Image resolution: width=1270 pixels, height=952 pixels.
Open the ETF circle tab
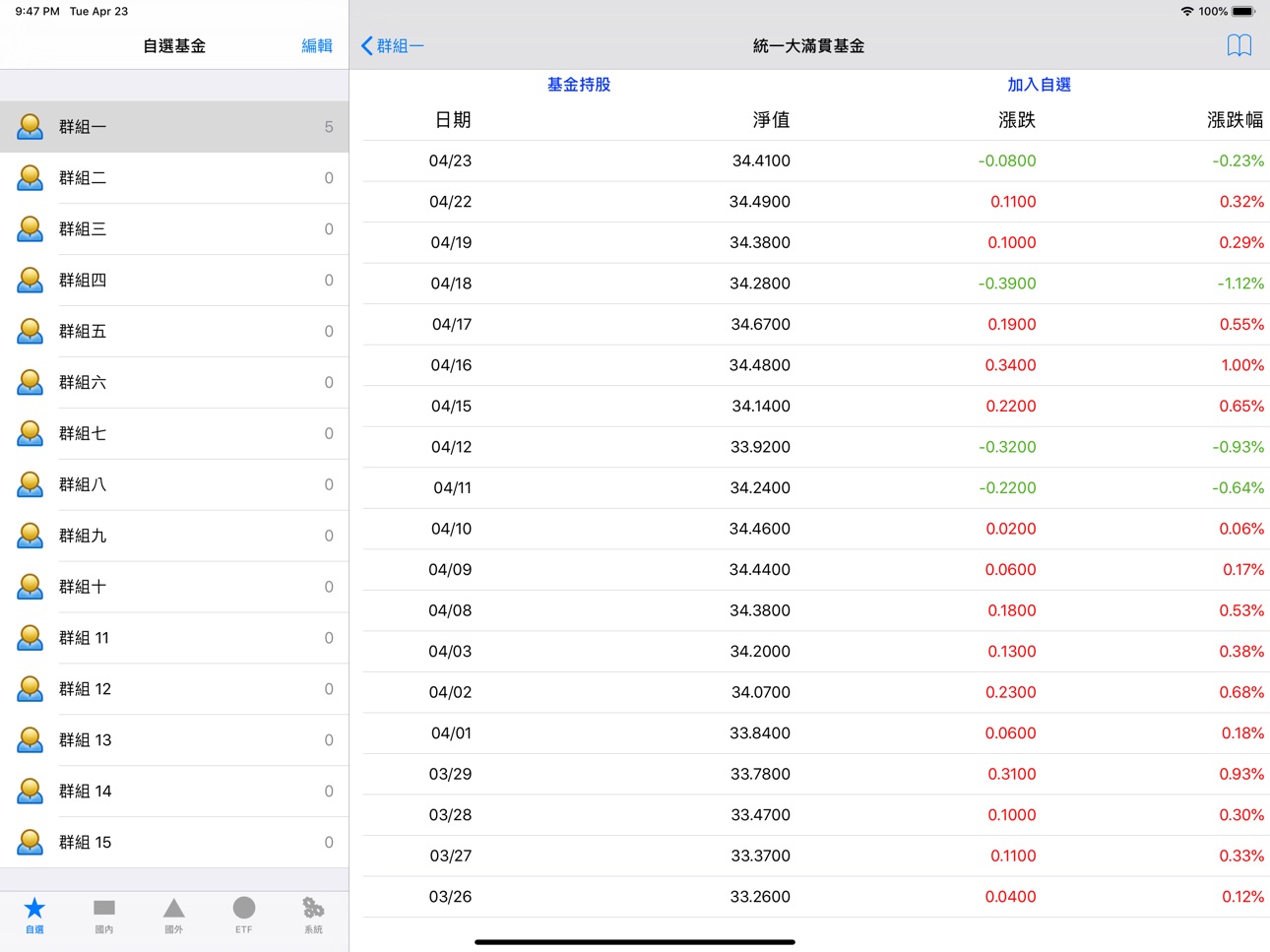tap(244, 915)
